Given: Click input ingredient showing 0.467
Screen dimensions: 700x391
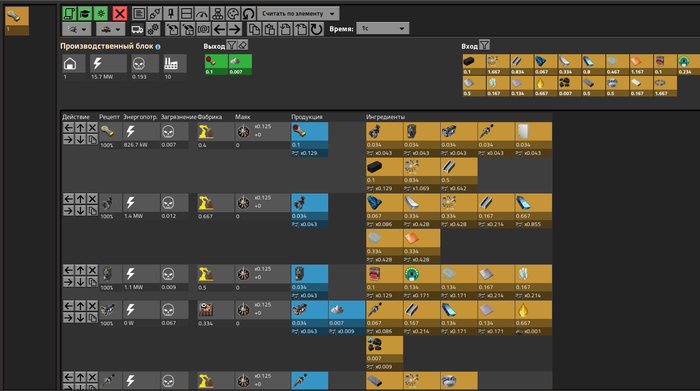Looking at the screenshot, I should click(x=617, y=64).
